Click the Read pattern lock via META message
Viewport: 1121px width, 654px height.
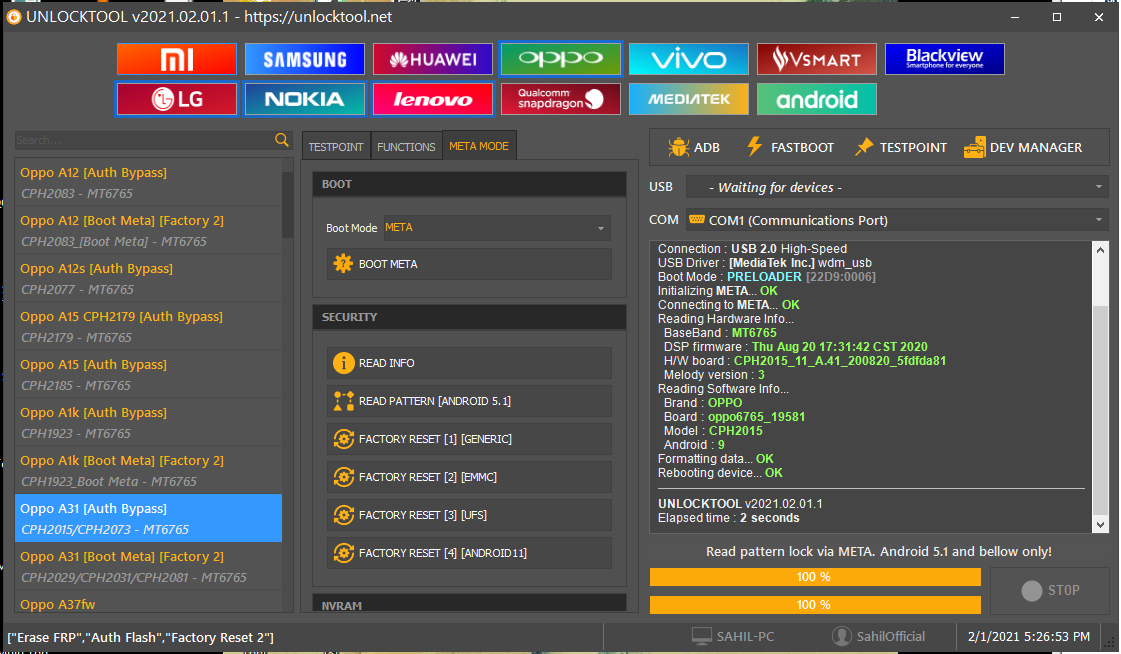pos(879,551)
